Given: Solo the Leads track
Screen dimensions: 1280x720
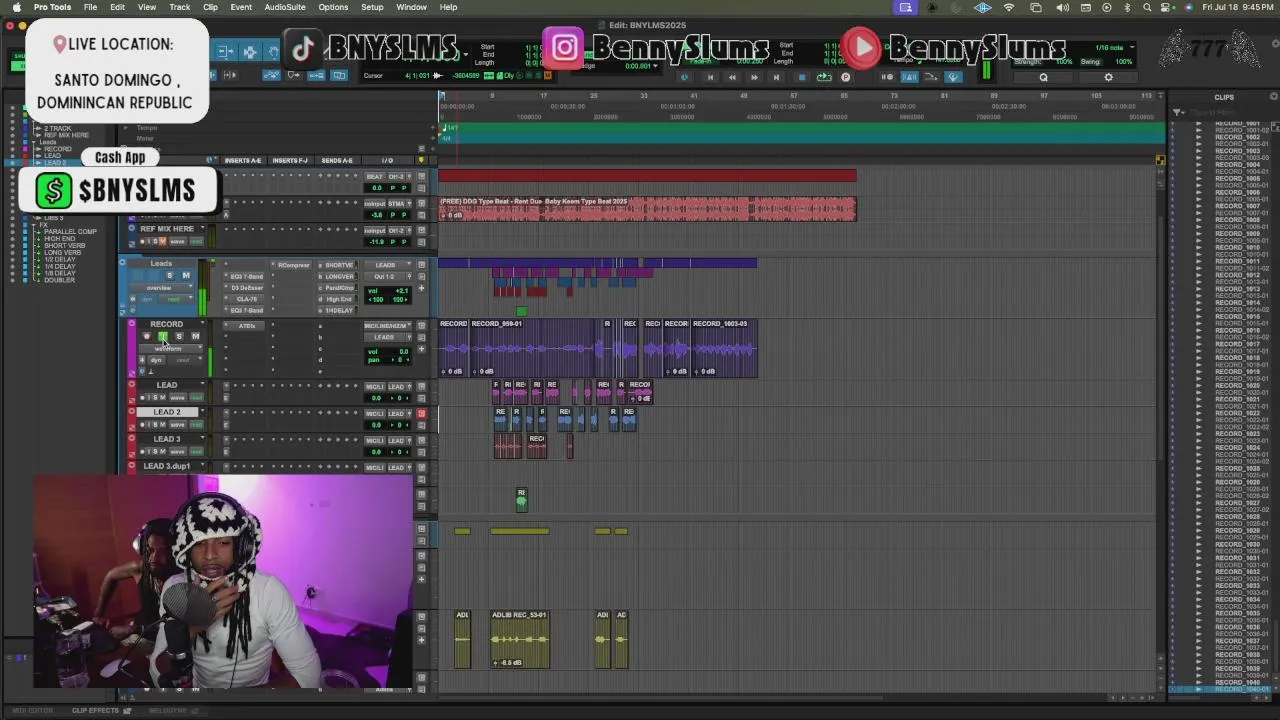Looking at the screenshot, I should point(169,275).
